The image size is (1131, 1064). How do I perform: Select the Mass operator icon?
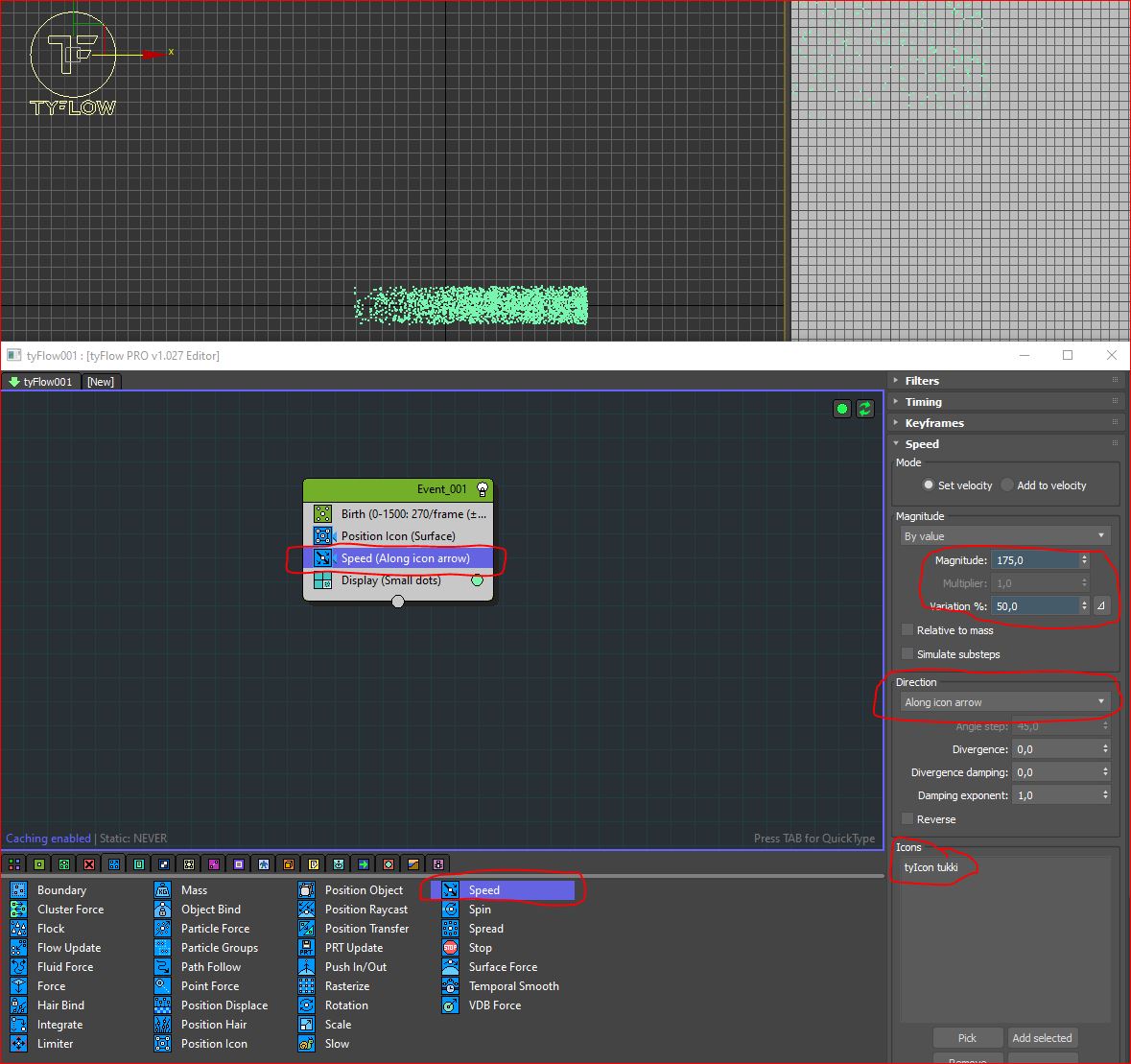(x=163, y=890)
